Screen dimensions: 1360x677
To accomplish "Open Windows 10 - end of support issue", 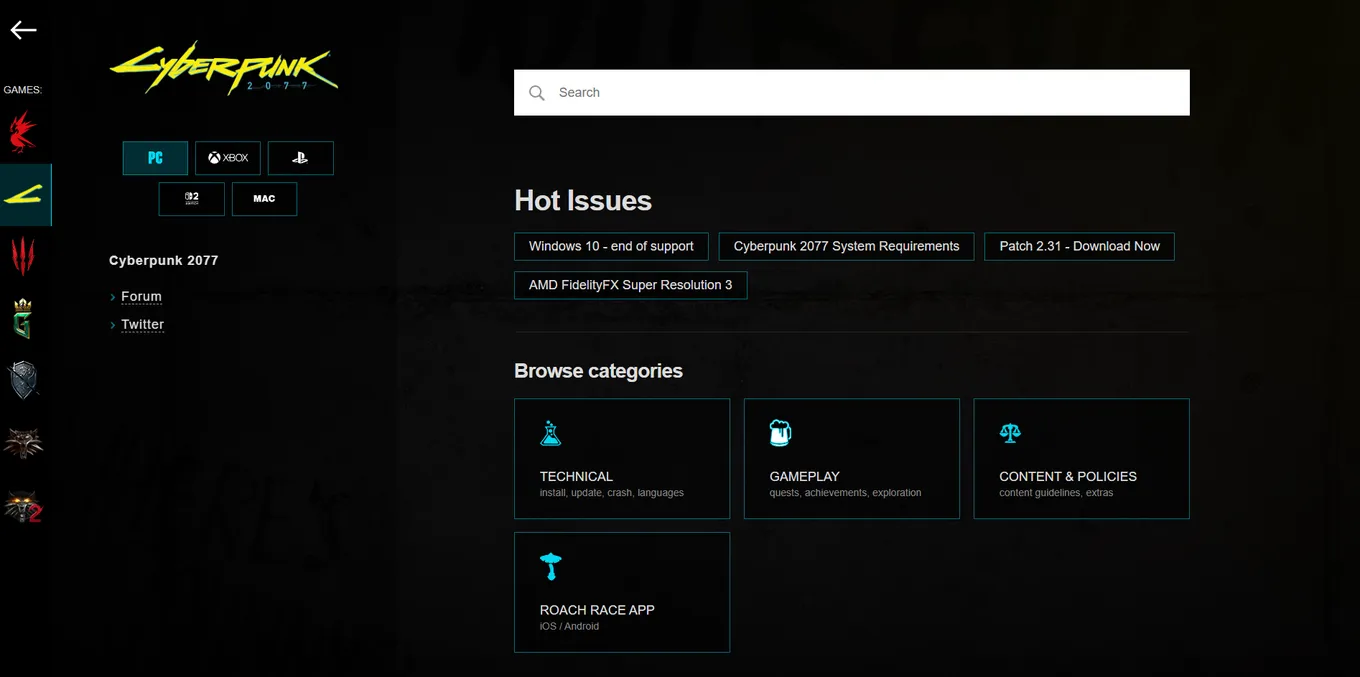I will coord(611,246).
